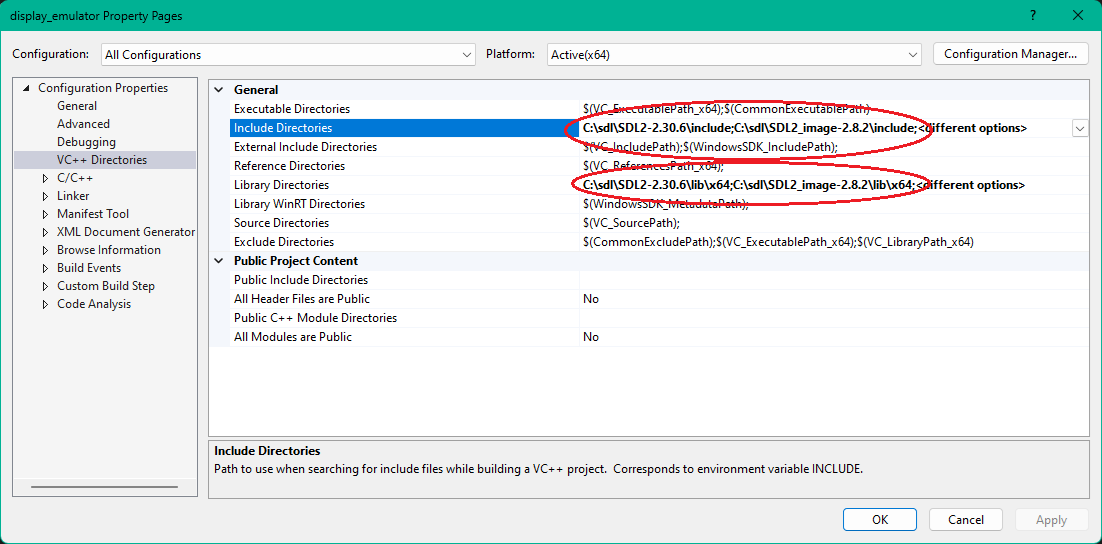Viewport: 1102px width, 544px height.
Task: Expand the Code Analysis node
Action: tap(45, 304)
